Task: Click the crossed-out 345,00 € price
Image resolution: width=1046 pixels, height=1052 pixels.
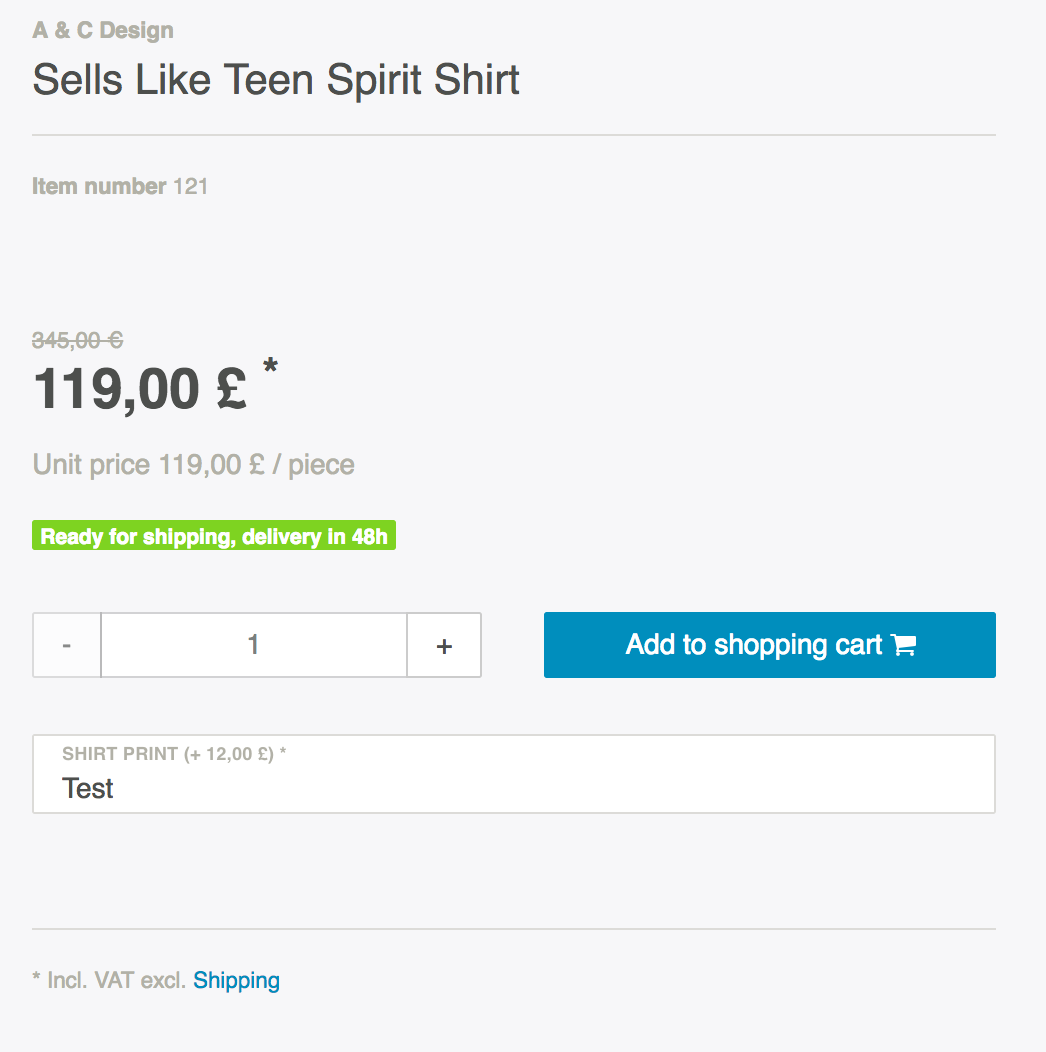Action: click(x=78, y=341)
